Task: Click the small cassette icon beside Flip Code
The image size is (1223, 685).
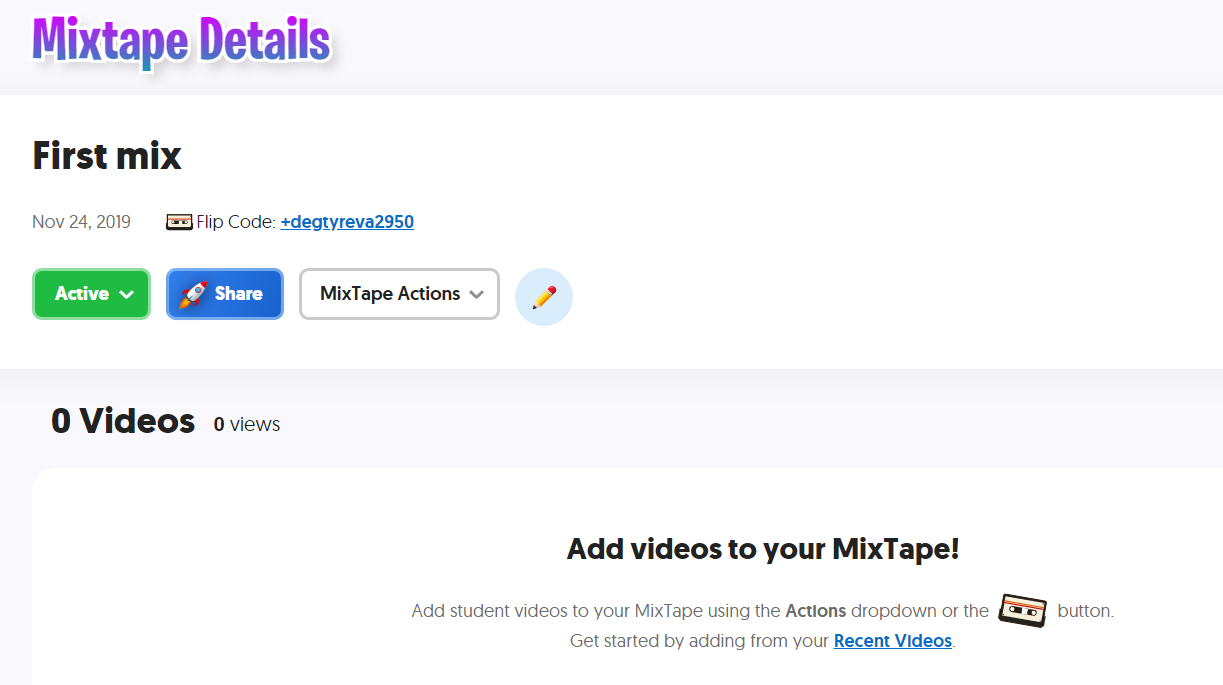Action: coord(179,222)
